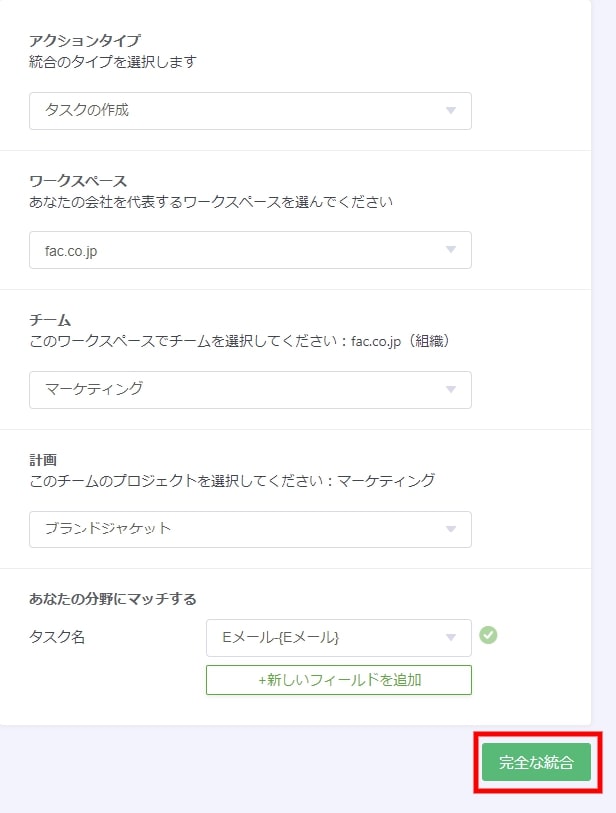Click the ワークスペース section heading

[78, 180]
